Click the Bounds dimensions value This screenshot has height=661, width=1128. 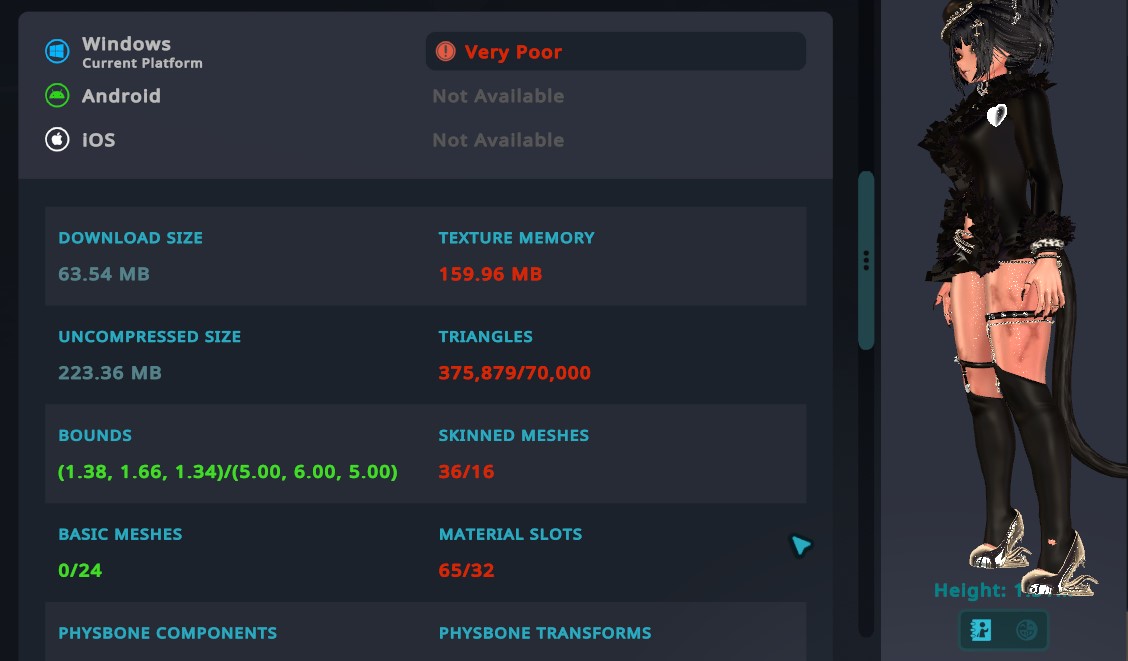[228, 472]
